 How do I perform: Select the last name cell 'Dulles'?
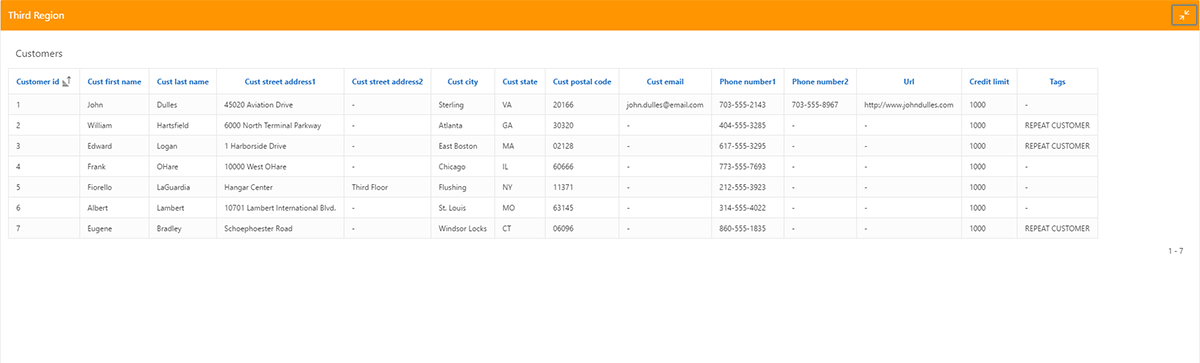(168, 104)
